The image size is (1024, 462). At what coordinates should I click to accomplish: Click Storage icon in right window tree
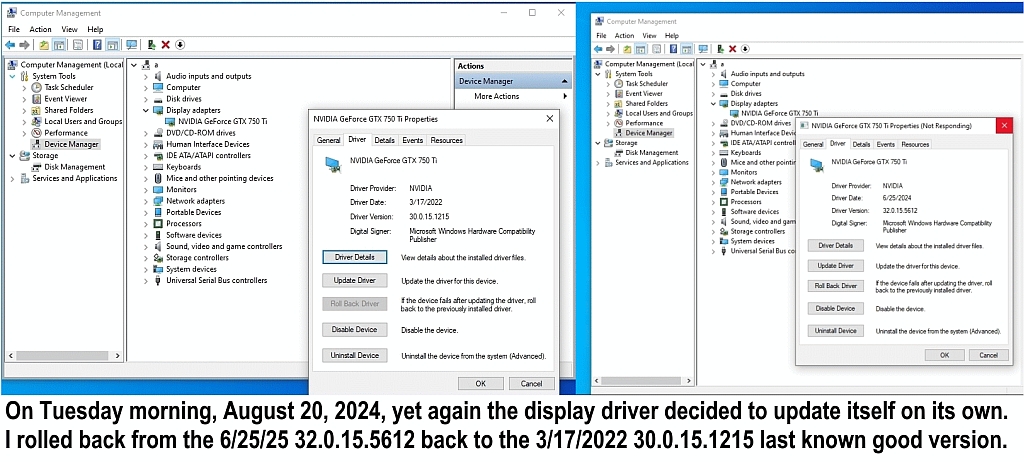608,142
